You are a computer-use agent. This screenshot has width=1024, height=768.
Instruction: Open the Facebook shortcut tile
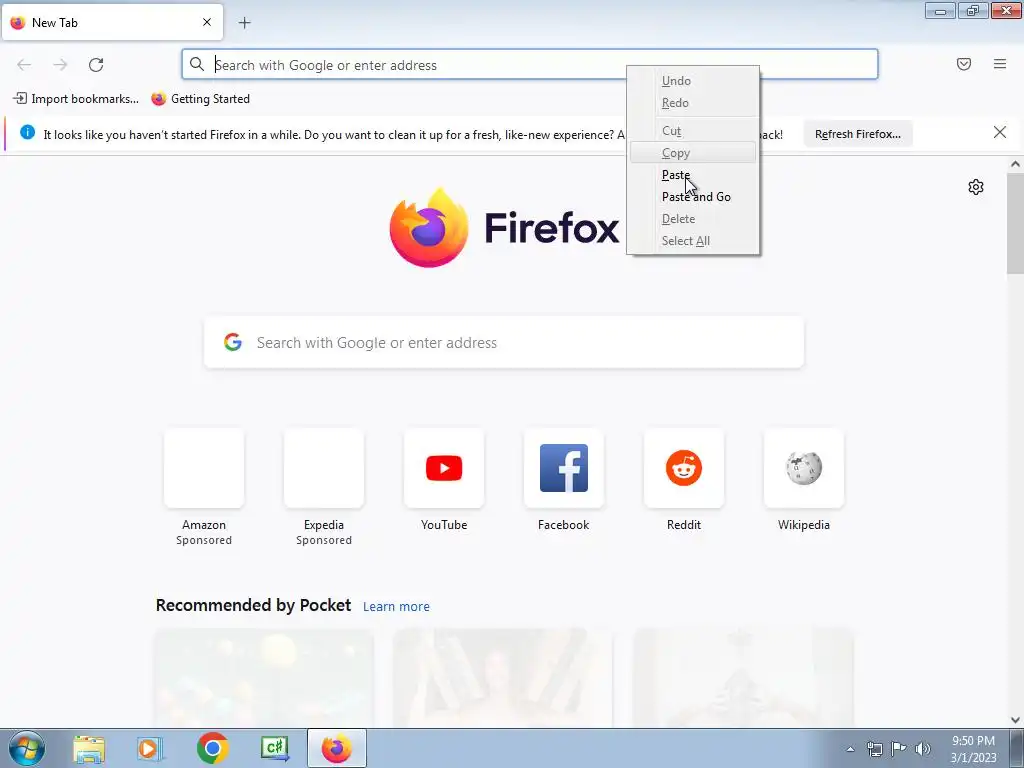tap(564, 468)
